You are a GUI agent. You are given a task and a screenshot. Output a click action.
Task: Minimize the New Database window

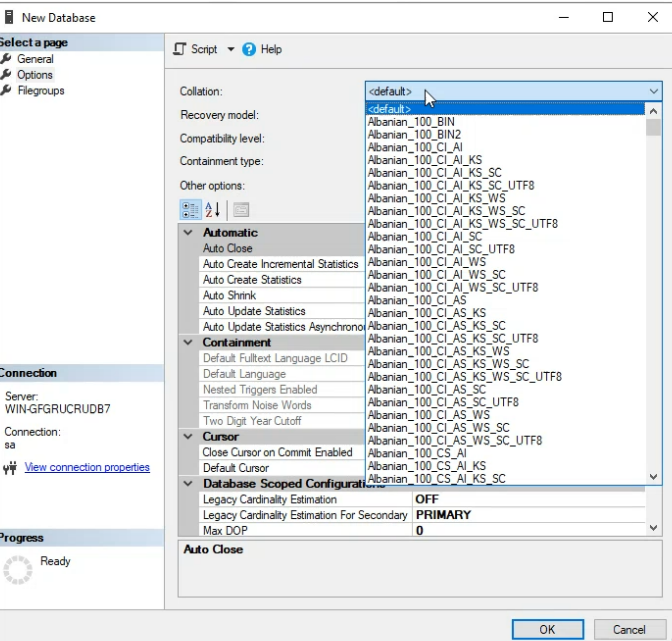(564, 17)
